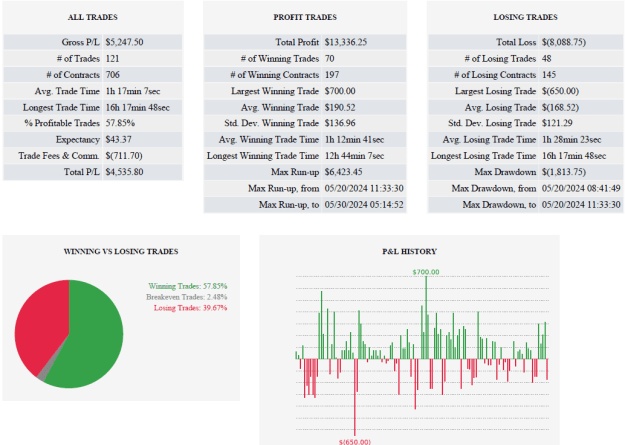Click the $(650.00) trough label on P&L chart
Viewport: 625px width, 445px height.
coord(355,442)
